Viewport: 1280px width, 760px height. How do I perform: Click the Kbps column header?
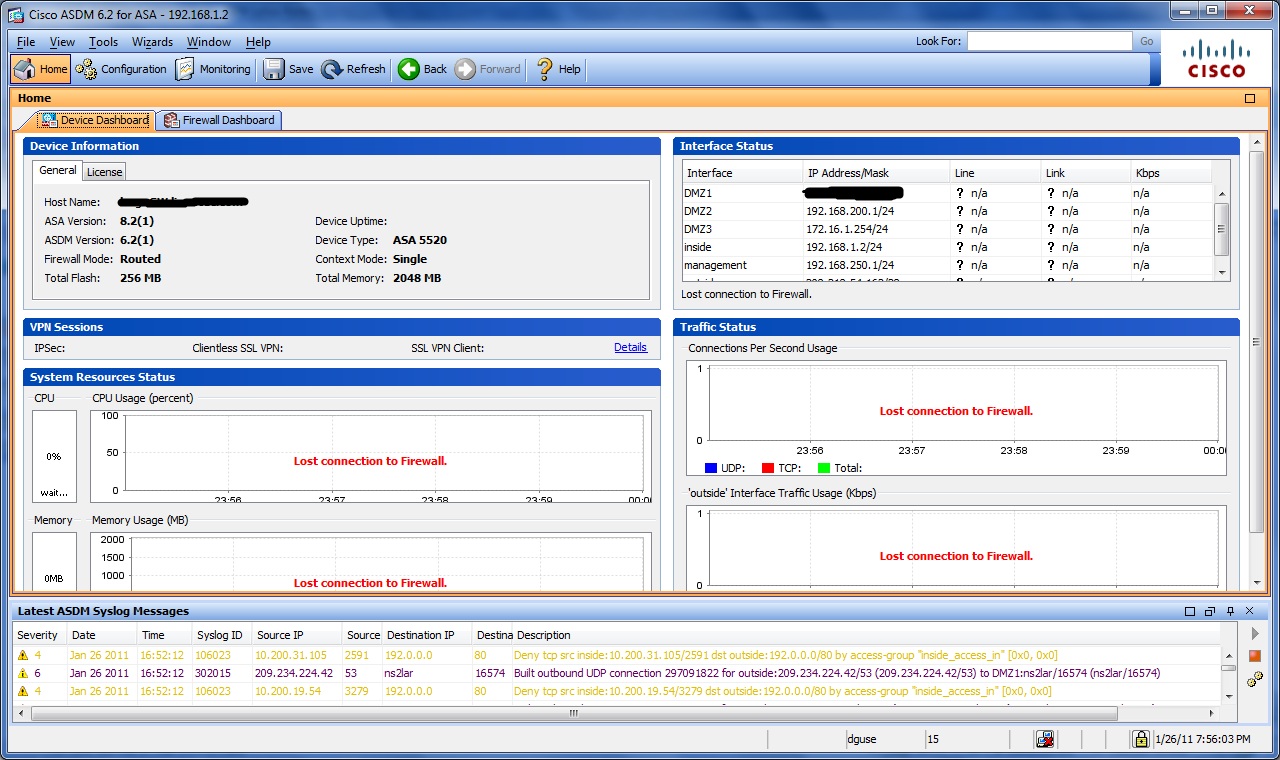click(x=1171, y=173)
